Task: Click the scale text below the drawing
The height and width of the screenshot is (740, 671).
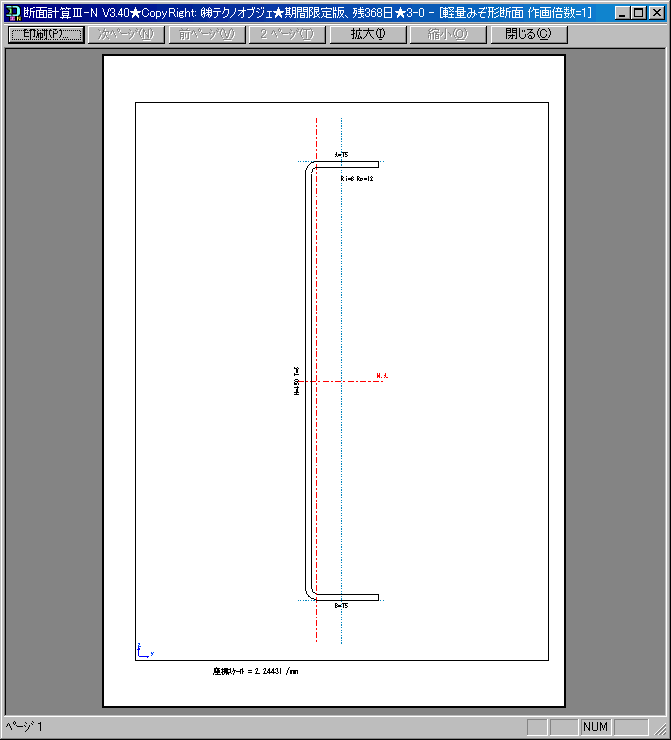Action: click(x=255, y=672)
